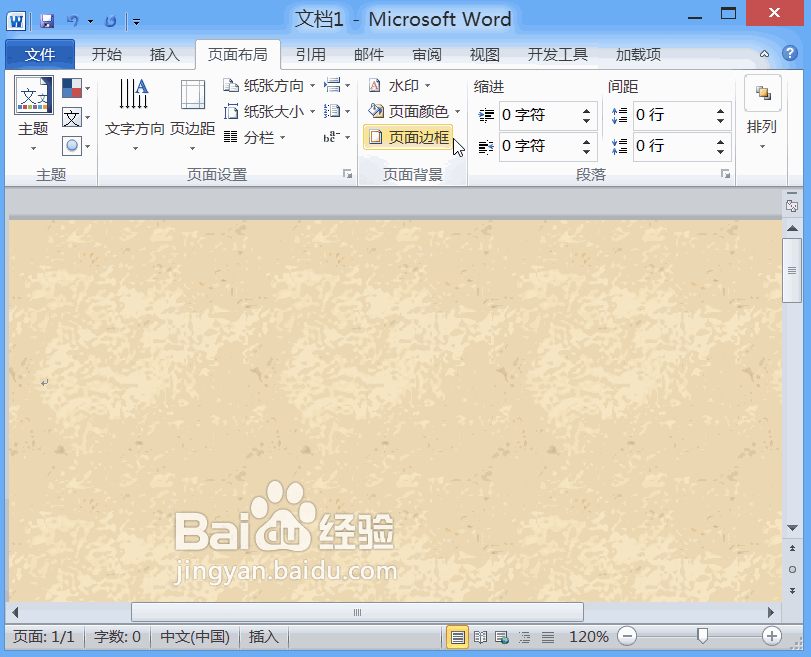811x657 pixels.
Task: Open the 页面颜色 page color menu
Action: tap(414, 111)
